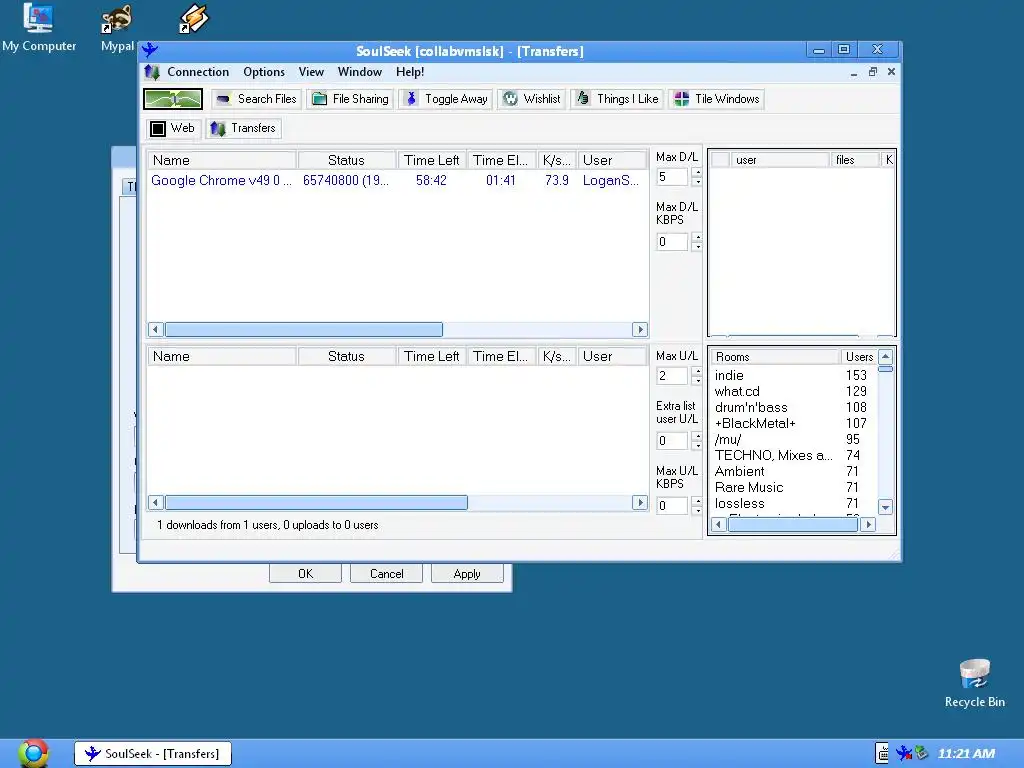Toggle Away status in the toolbar
This screenshot has height=768, width=1024.
(445, 99)
